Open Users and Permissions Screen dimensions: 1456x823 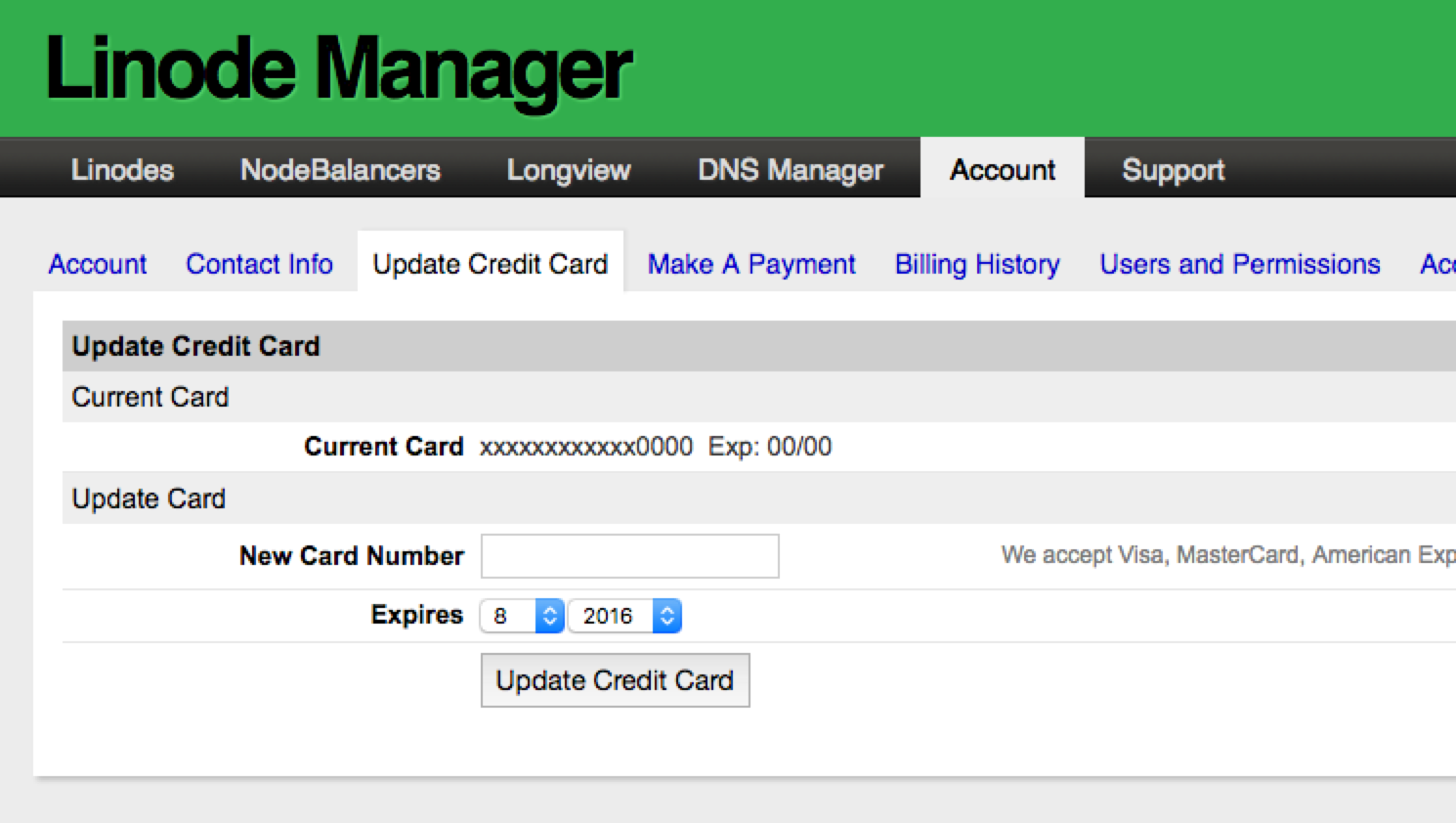[1240, 264]
